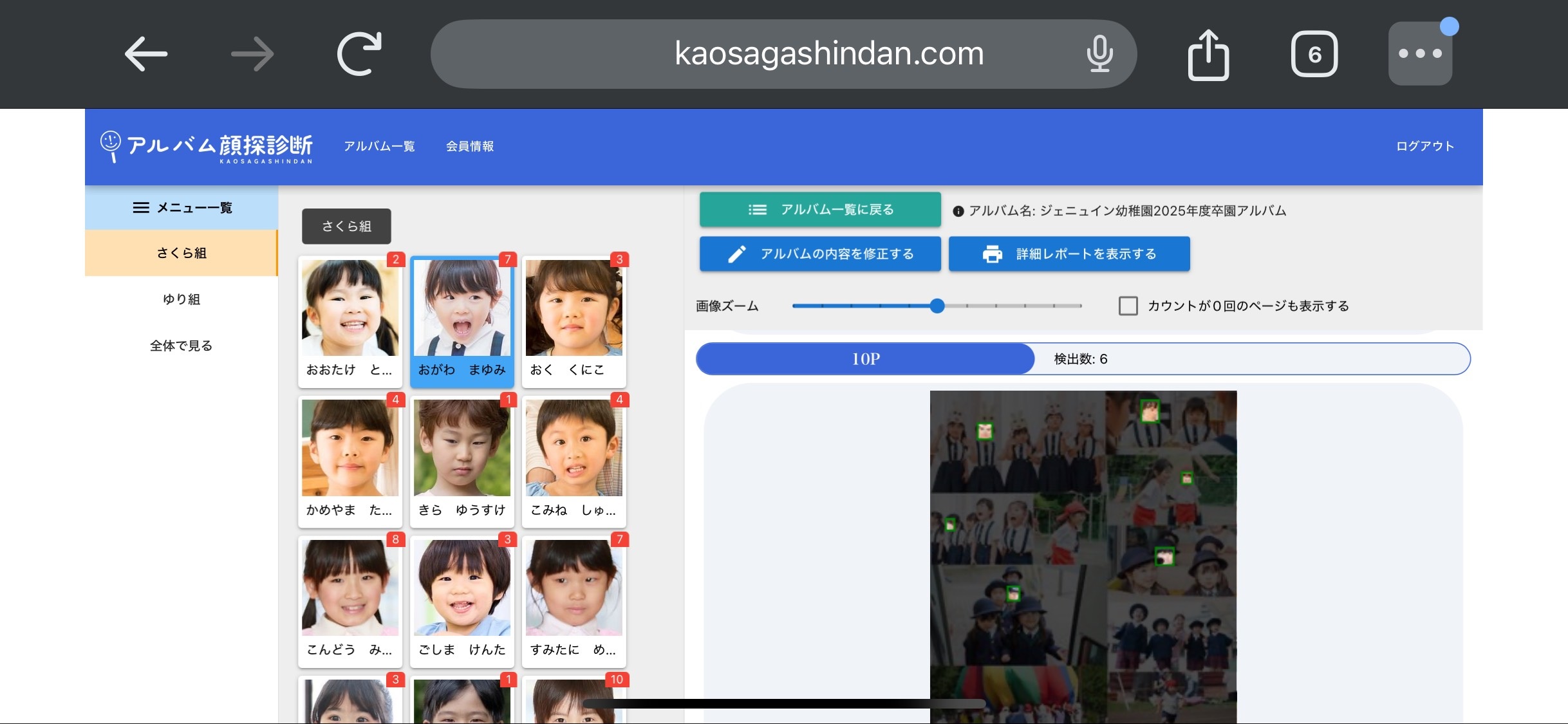
Task: Toggle the メニュー一覧 hamburger header
Action: coord(182,208)
